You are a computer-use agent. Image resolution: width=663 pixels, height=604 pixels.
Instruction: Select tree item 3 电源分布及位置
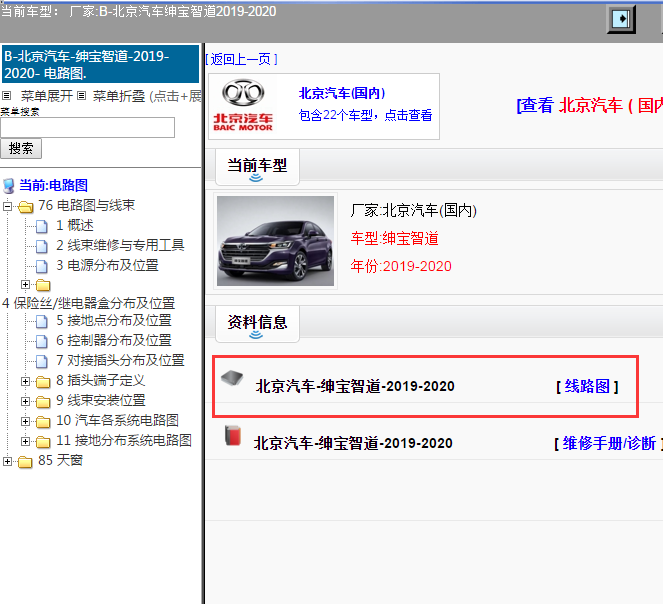(x=107, y=265)
